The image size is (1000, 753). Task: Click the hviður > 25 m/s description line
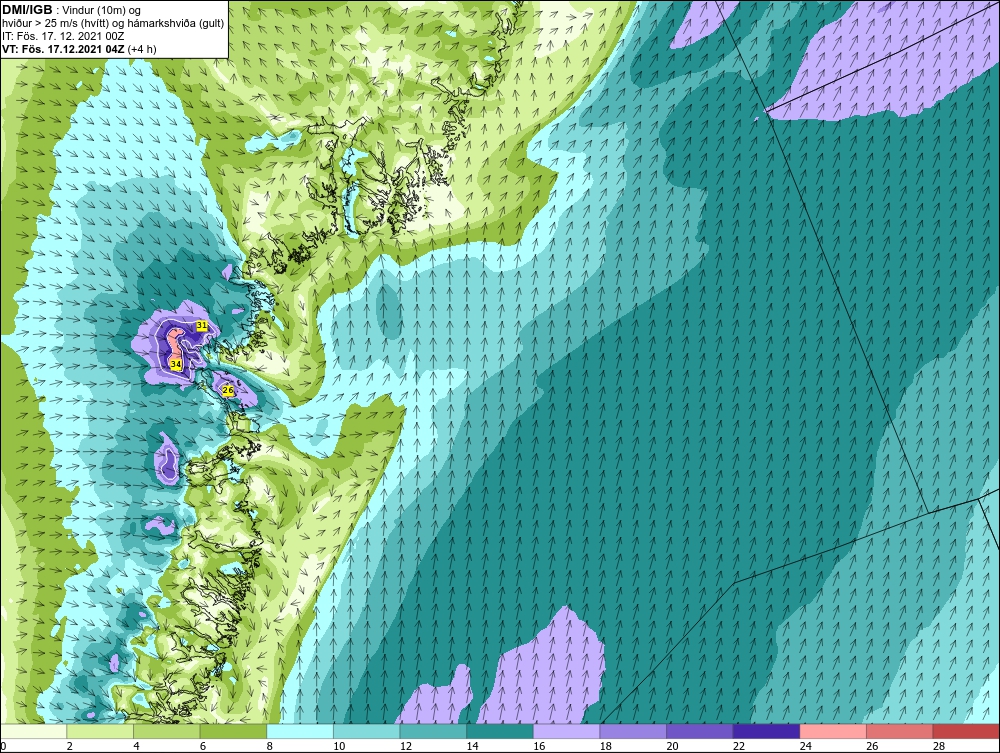coord(113,24)
